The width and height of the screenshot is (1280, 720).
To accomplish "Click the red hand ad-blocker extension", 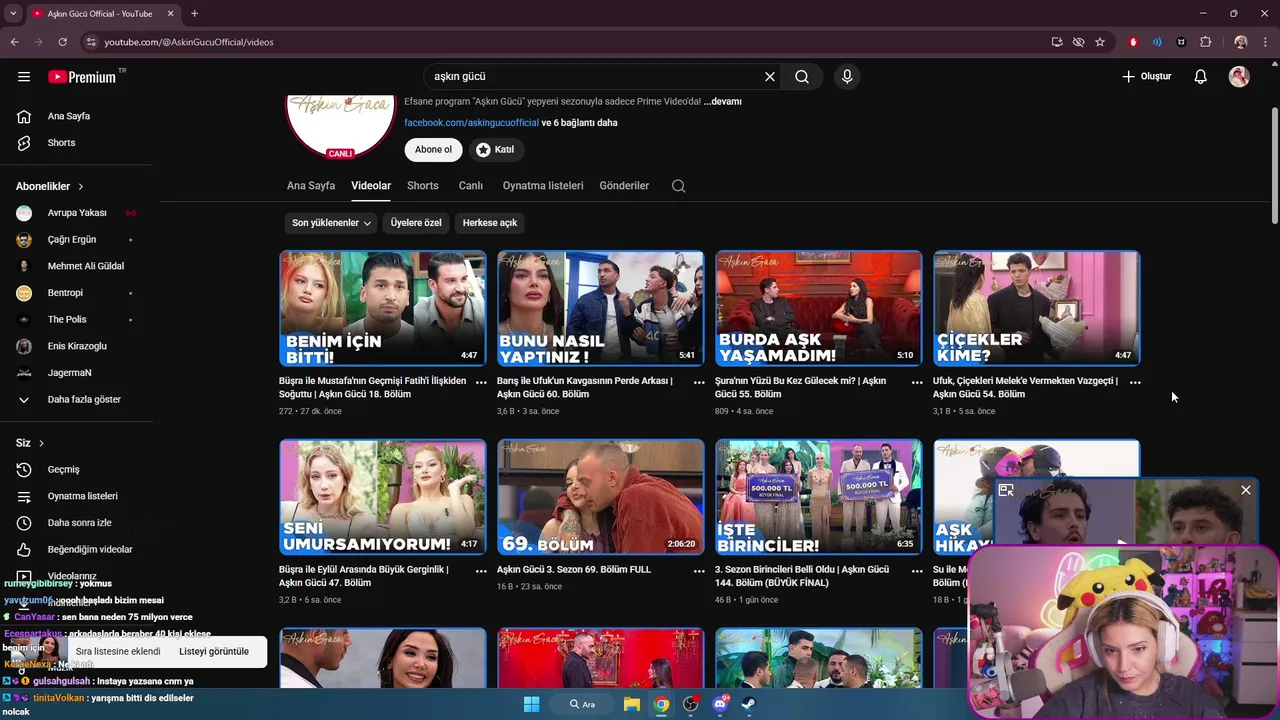I will click(1133, 42).
